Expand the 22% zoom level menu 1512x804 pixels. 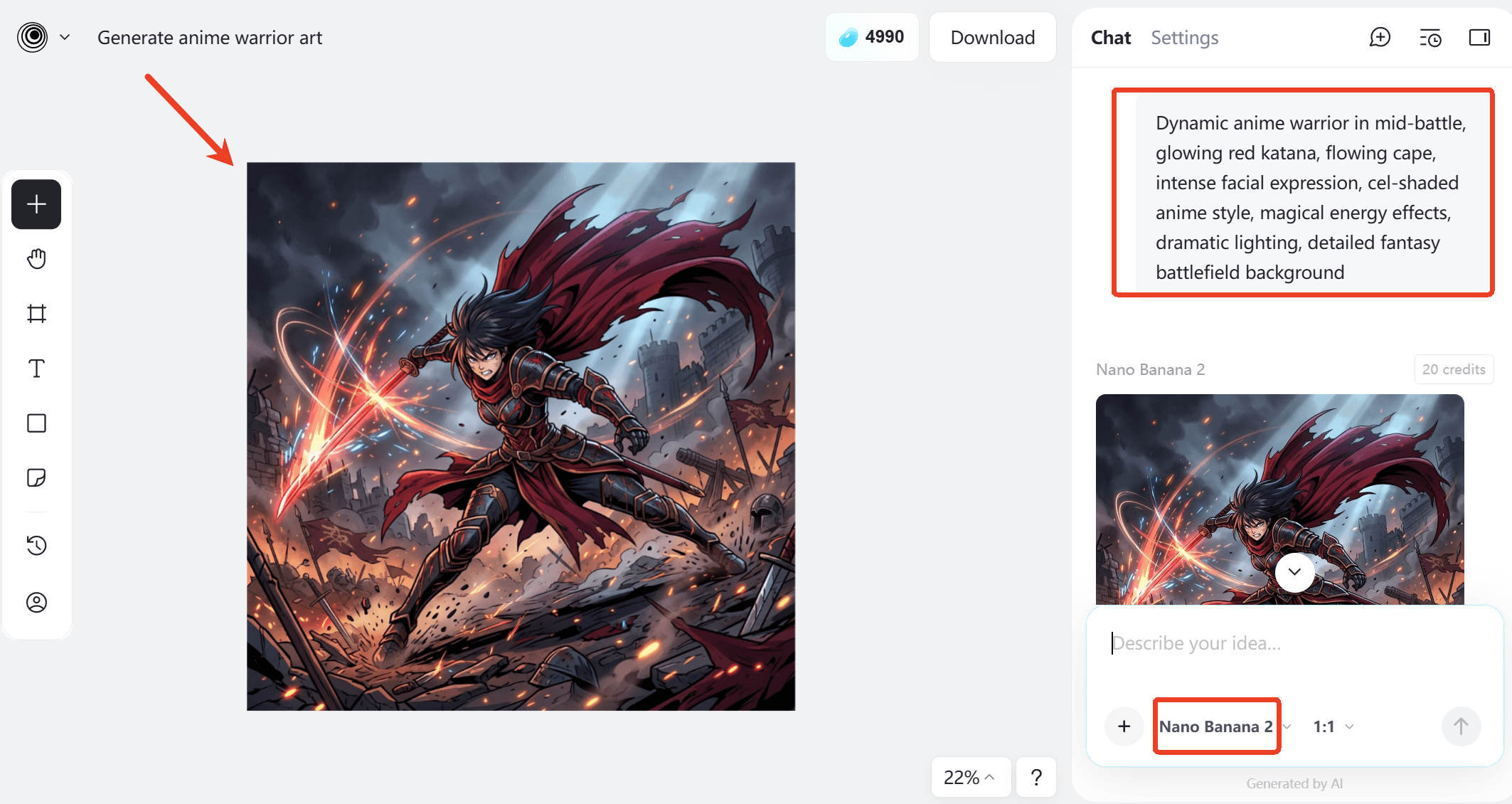[x=969, y=777]
